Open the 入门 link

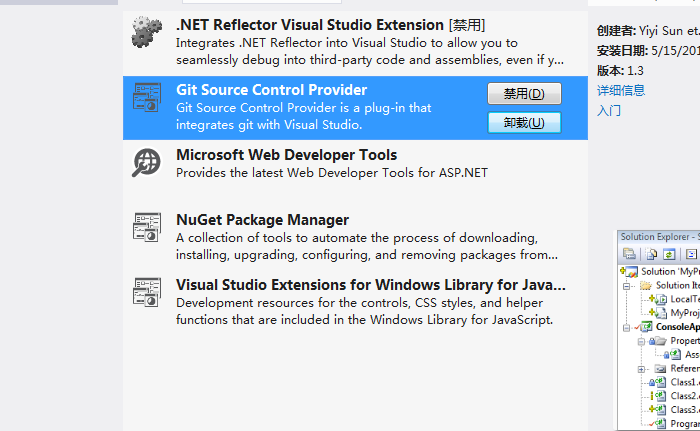coord(608,110)
